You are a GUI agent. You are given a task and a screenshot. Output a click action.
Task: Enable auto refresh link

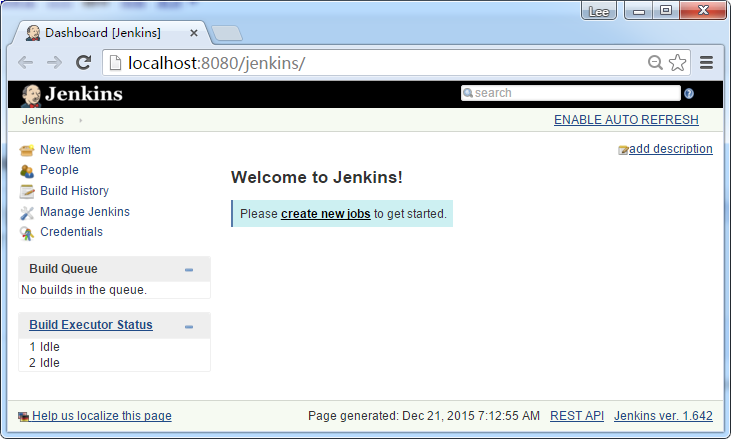tap(626, 120)
